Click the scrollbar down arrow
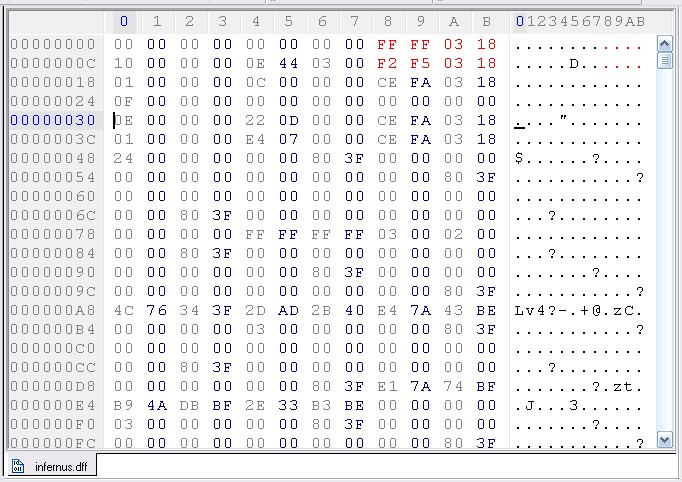The image size is (682, 482). click(664, 439)
